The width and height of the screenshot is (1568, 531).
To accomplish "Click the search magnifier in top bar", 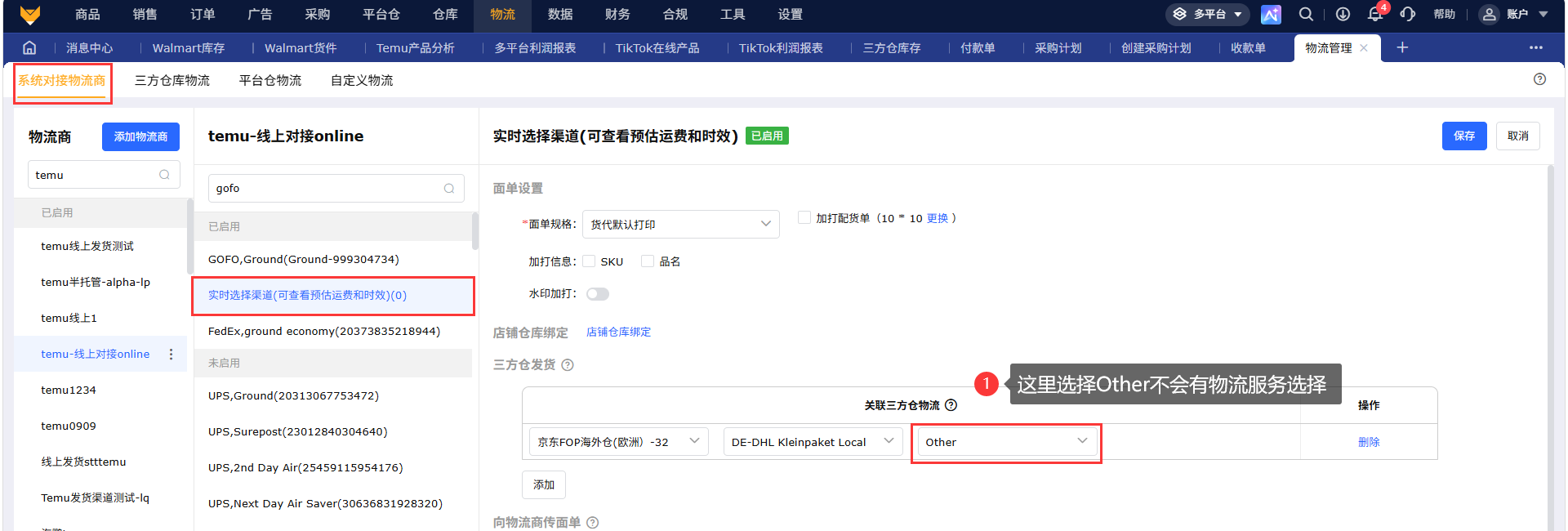I will (1306, 14).
